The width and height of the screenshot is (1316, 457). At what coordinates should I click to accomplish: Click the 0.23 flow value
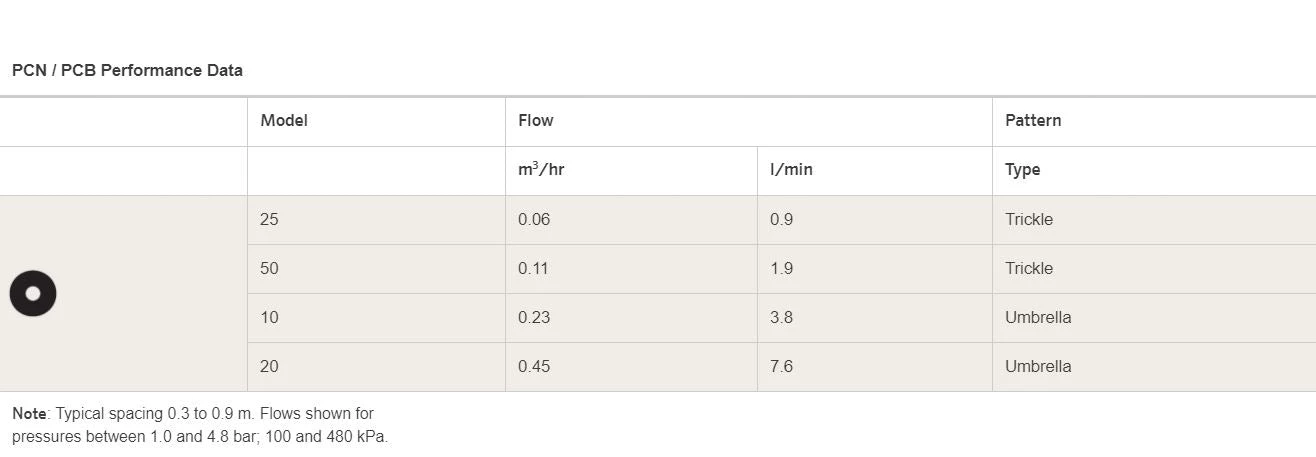(x=534, y=318)
